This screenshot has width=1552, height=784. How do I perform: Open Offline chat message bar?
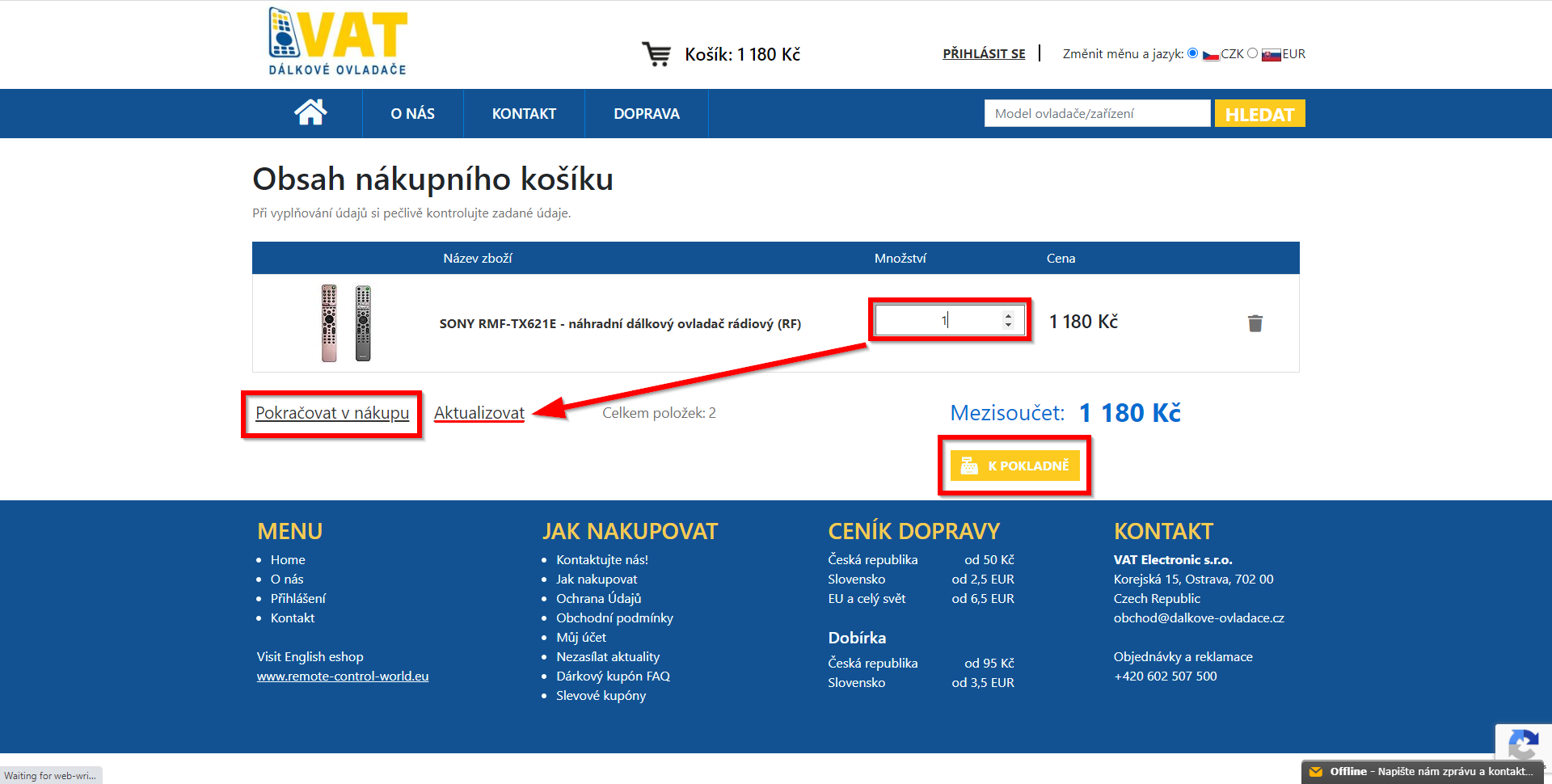tap(1423, 772)
